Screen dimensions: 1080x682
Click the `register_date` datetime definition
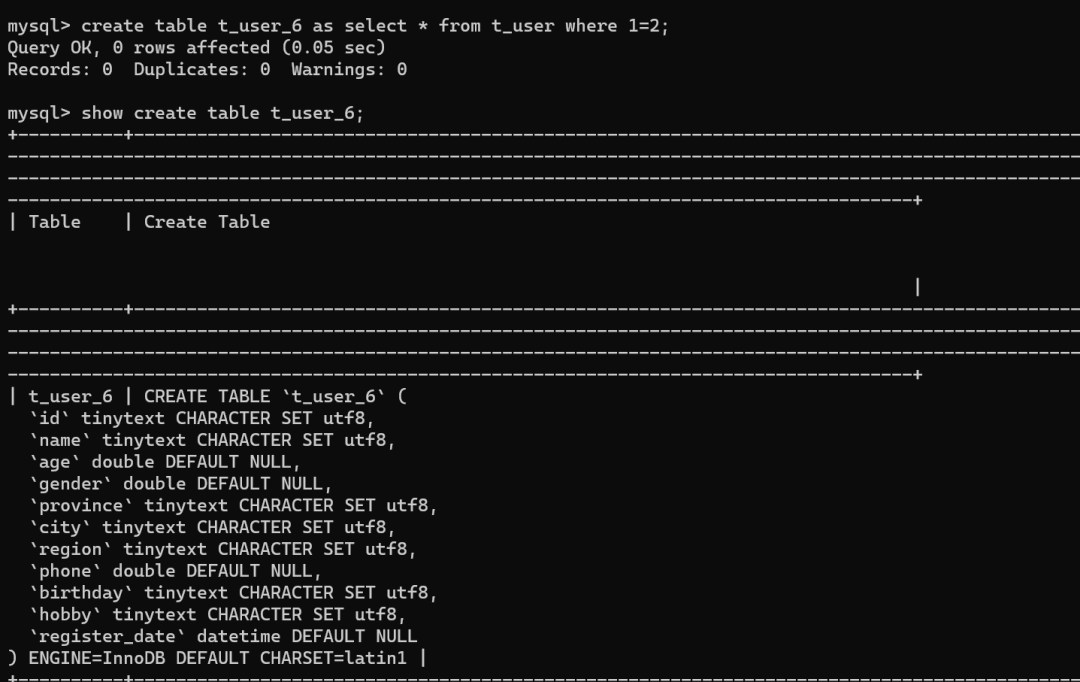[222, 637]
